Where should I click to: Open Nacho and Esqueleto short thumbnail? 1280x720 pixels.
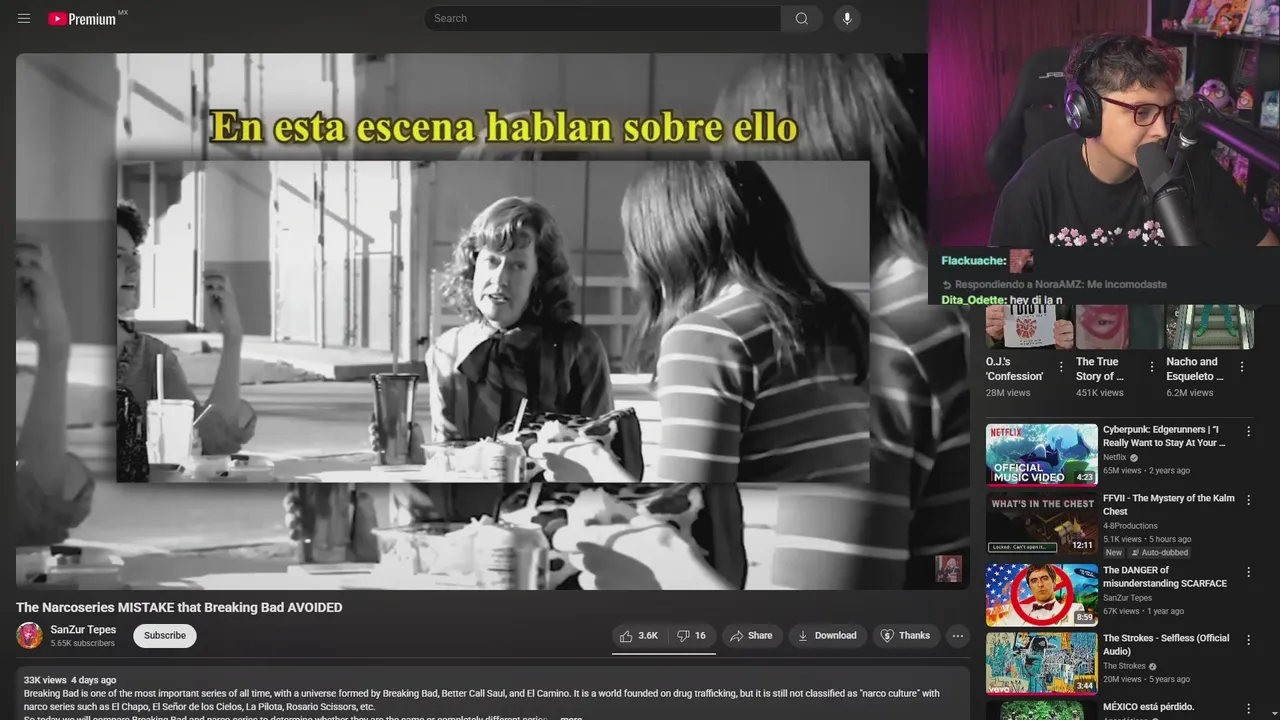pyautogui.click(x=1209, y=328)
